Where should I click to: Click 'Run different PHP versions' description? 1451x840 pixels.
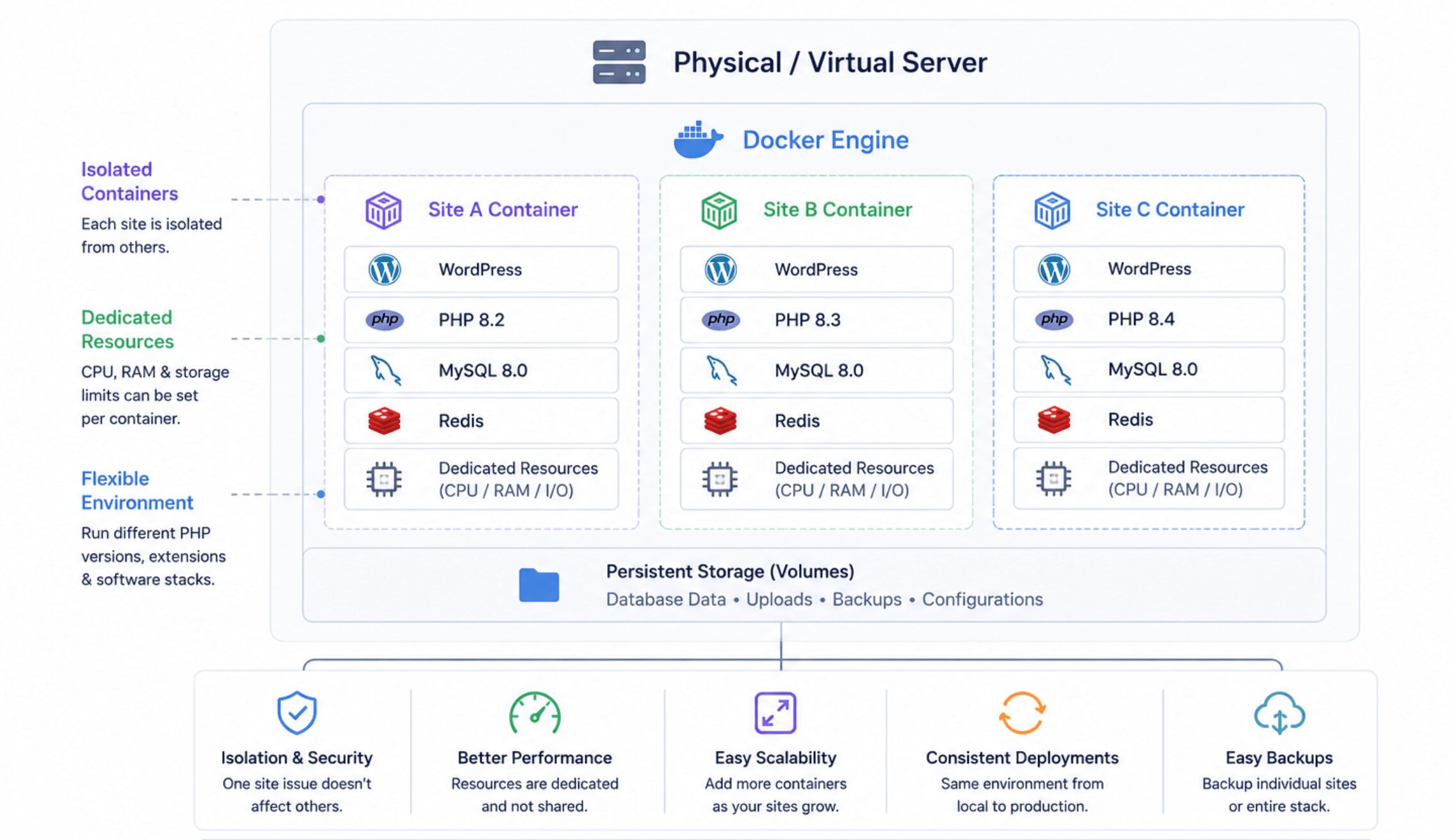tap(153, 556)
